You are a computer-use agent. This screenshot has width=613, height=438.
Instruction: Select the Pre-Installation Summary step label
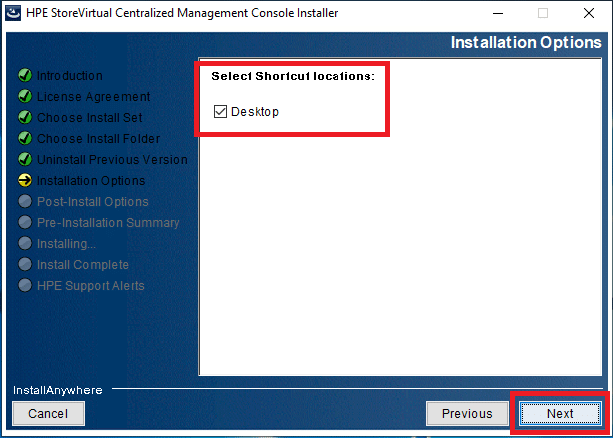pos(108,223)
